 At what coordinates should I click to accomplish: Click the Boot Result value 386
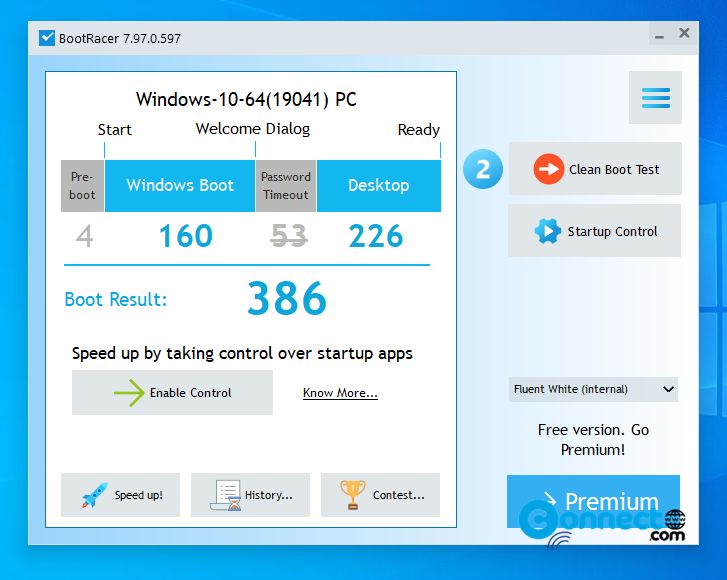pos(287,298)
